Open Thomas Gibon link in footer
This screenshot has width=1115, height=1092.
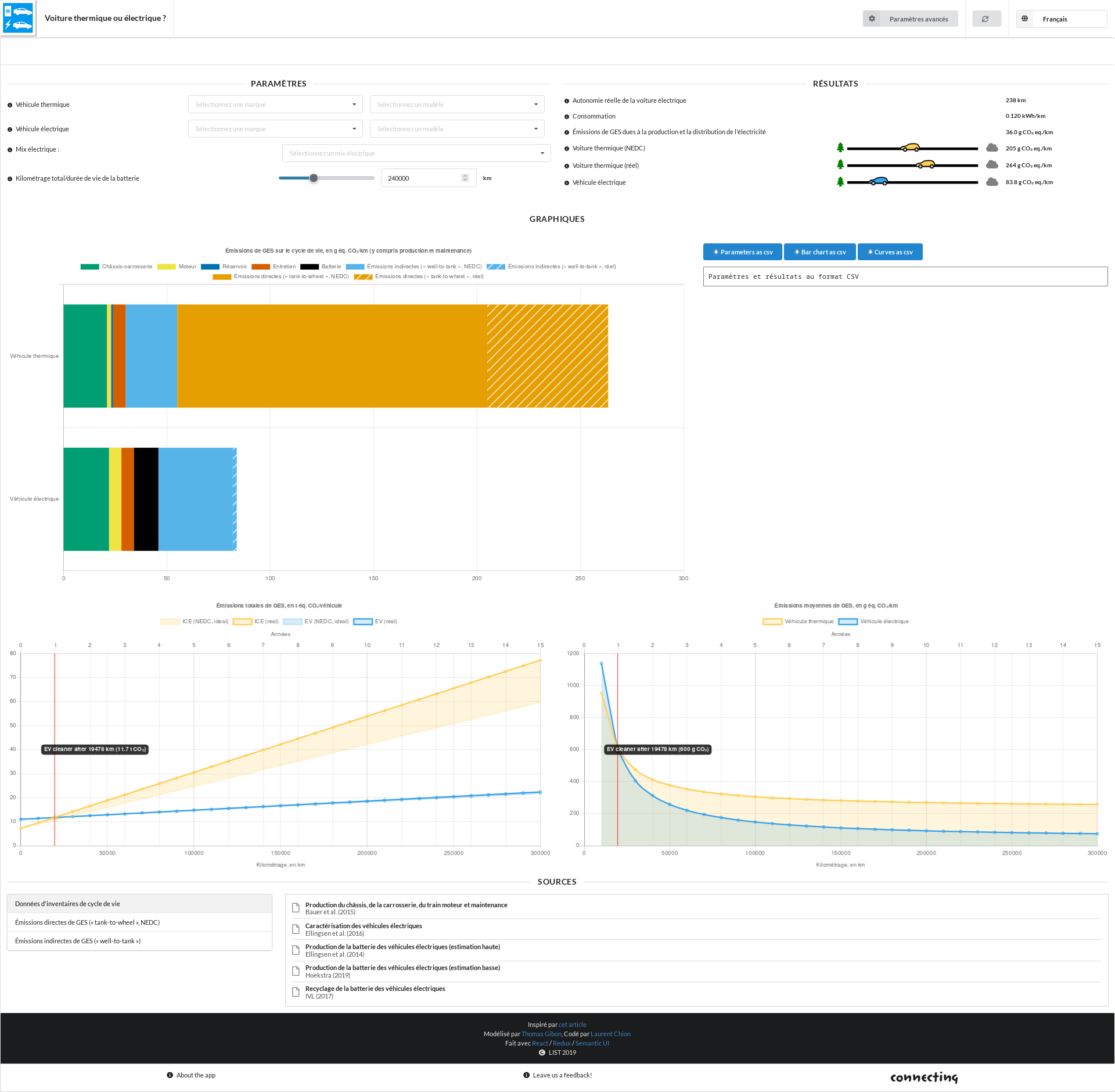541,1034
